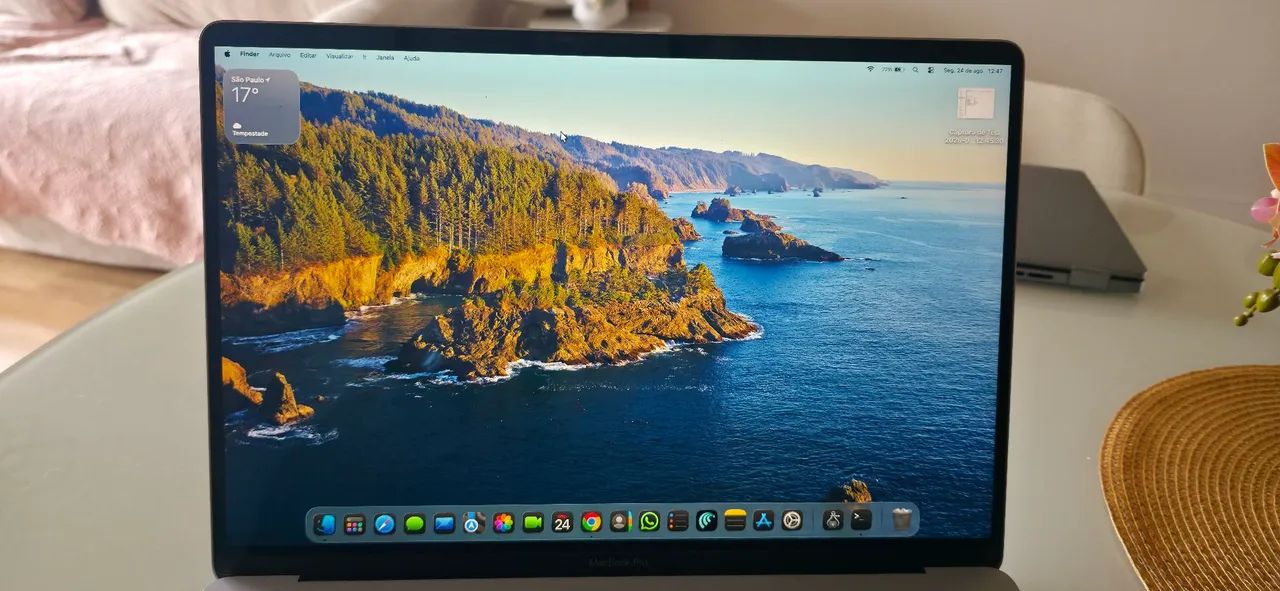
Task: Click the date and time in menu bar
Action: pos(973,71)
